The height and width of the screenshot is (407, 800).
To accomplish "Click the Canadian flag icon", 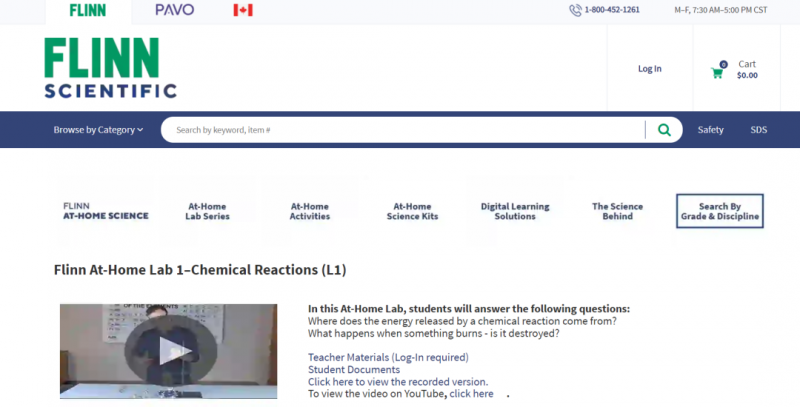I will pyautogui.click(x=243, y=10).
